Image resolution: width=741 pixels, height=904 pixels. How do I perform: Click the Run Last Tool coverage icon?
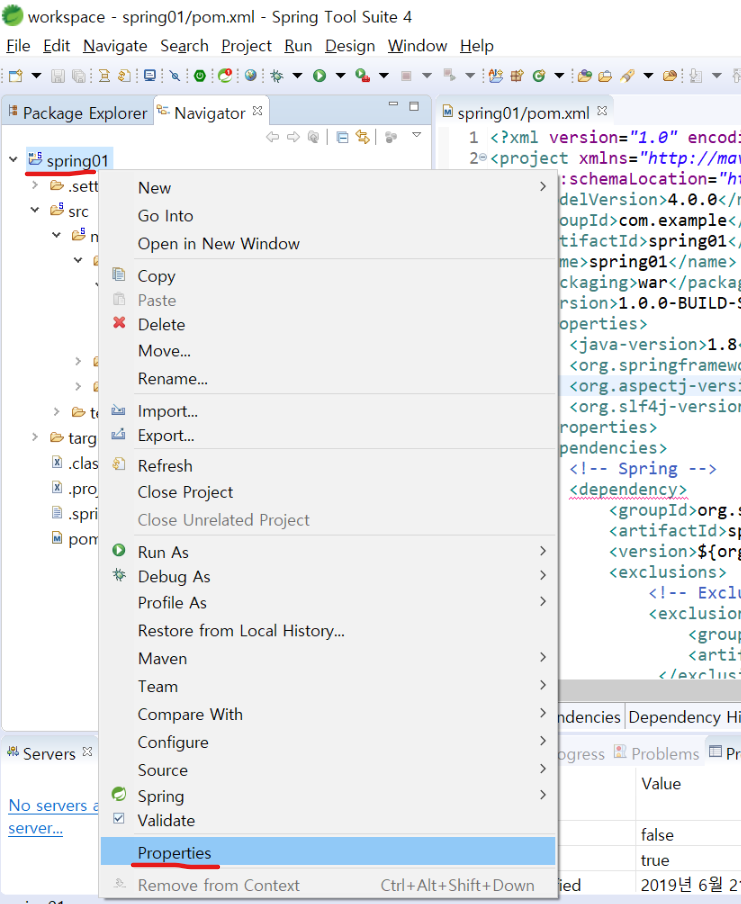tap(363, 76)
